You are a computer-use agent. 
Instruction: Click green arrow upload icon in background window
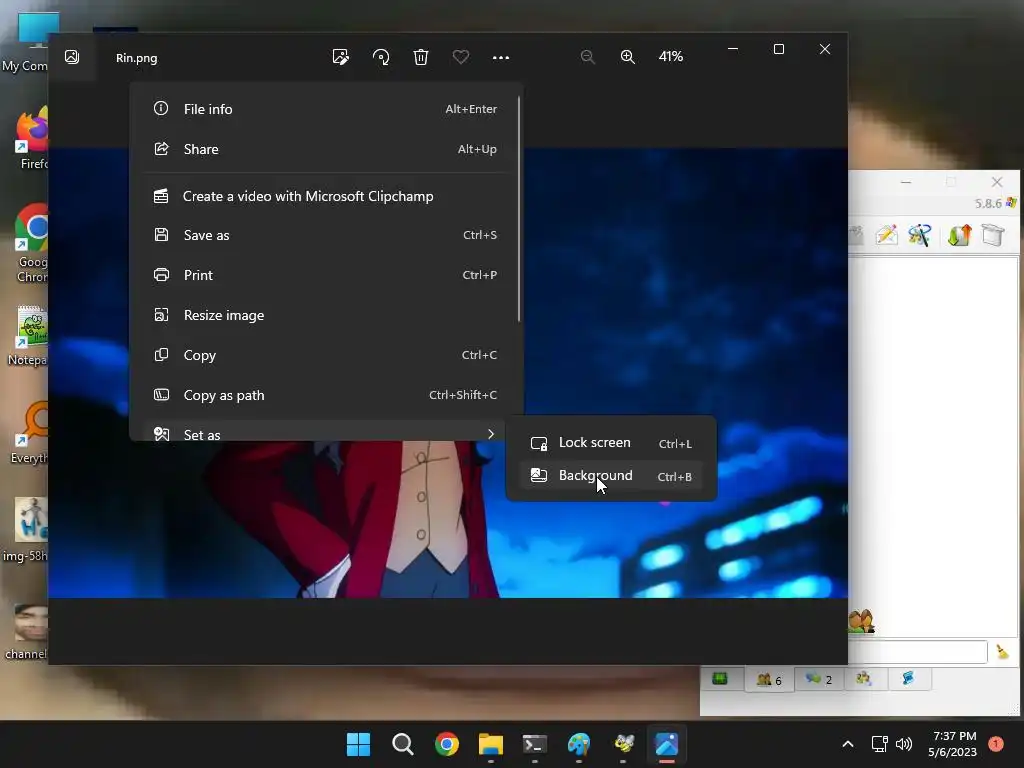pyautogui.click(x=959, y=235)
